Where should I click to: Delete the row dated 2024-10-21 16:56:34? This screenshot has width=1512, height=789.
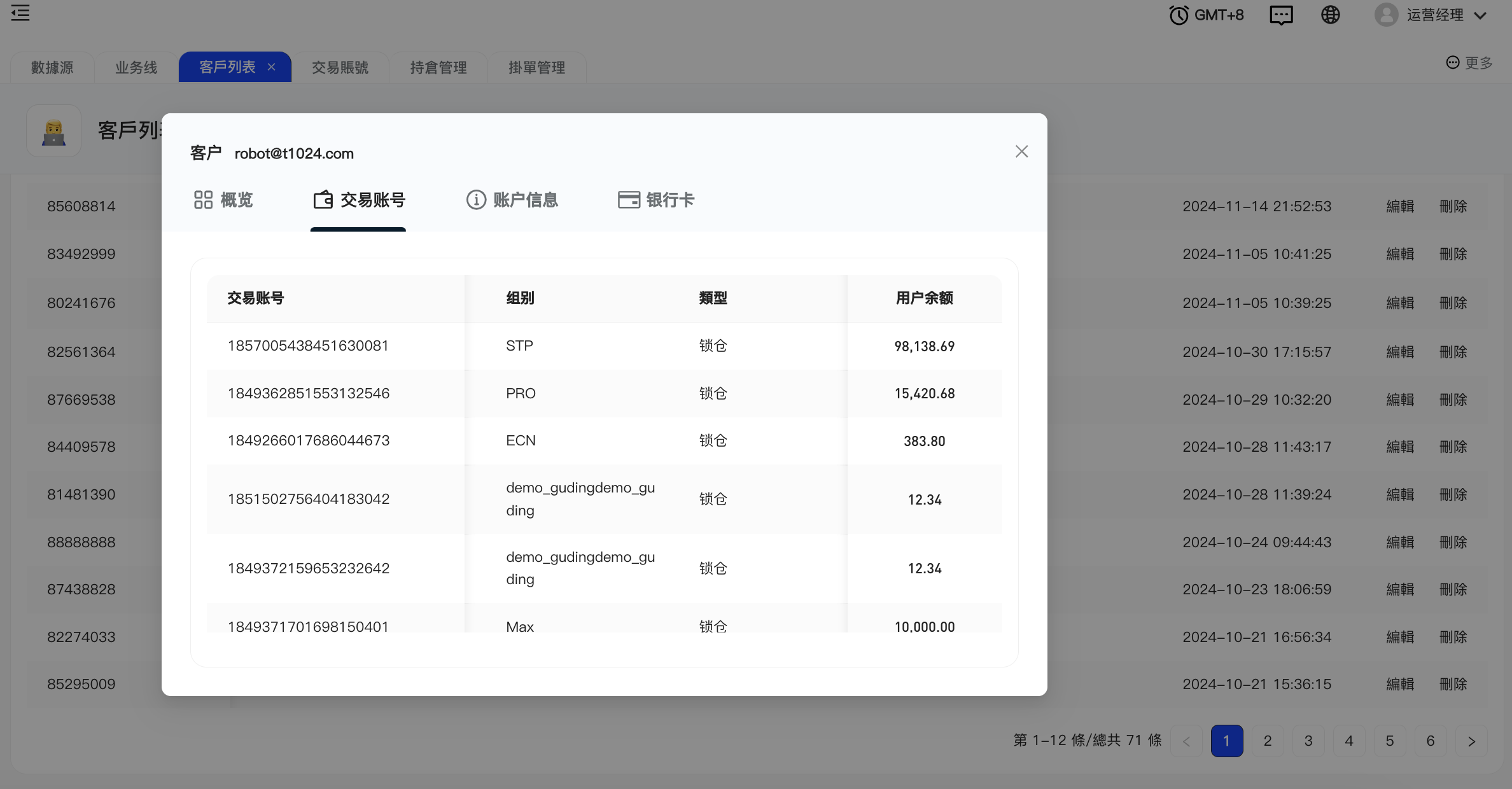[x=1453, y=637]
